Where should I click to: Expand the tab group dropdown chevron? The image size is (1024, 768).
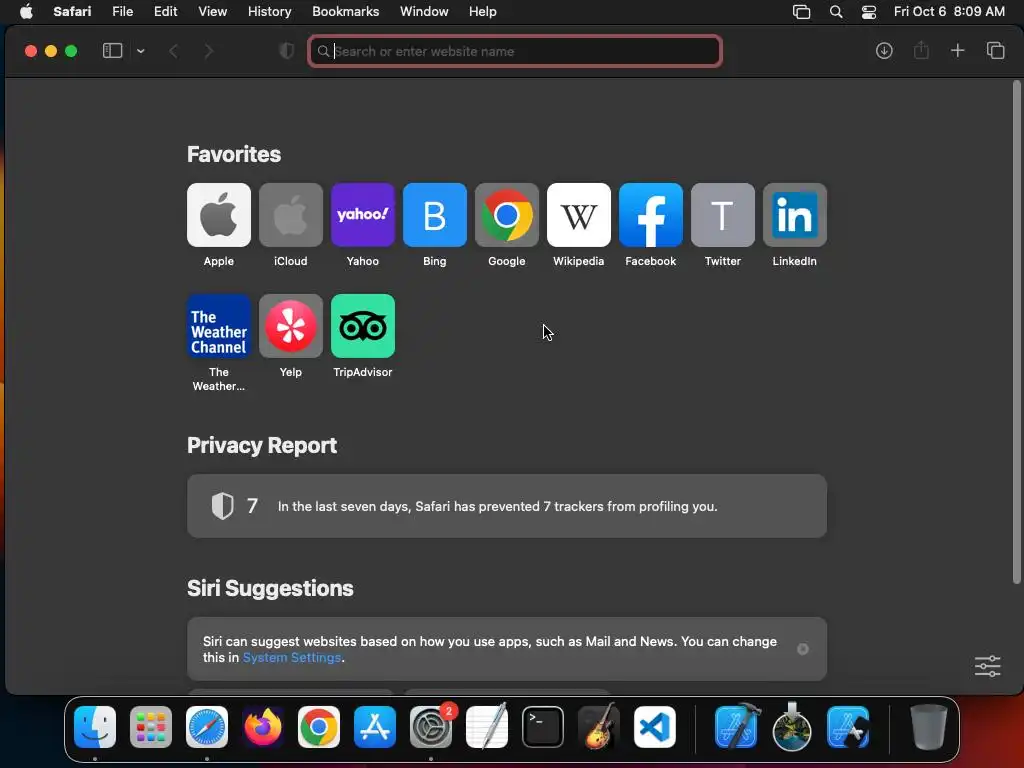click(x=140, y=51)
